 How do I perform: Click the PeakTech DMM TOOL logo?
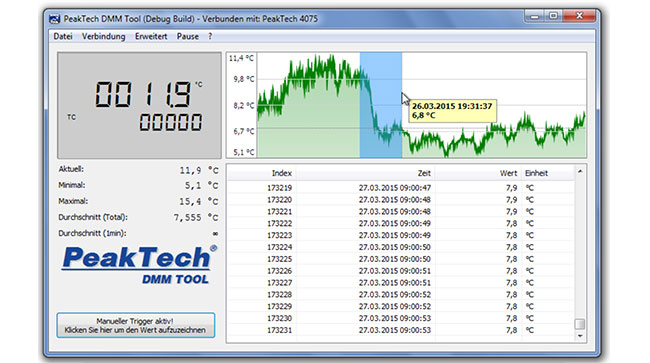click(139, 264)
